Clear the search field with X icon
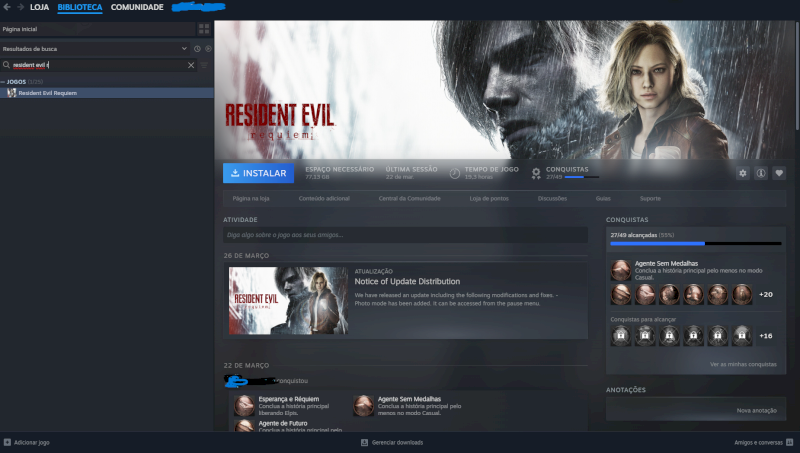Viewport: 800px width, 453px height. [x=191, y=65]
